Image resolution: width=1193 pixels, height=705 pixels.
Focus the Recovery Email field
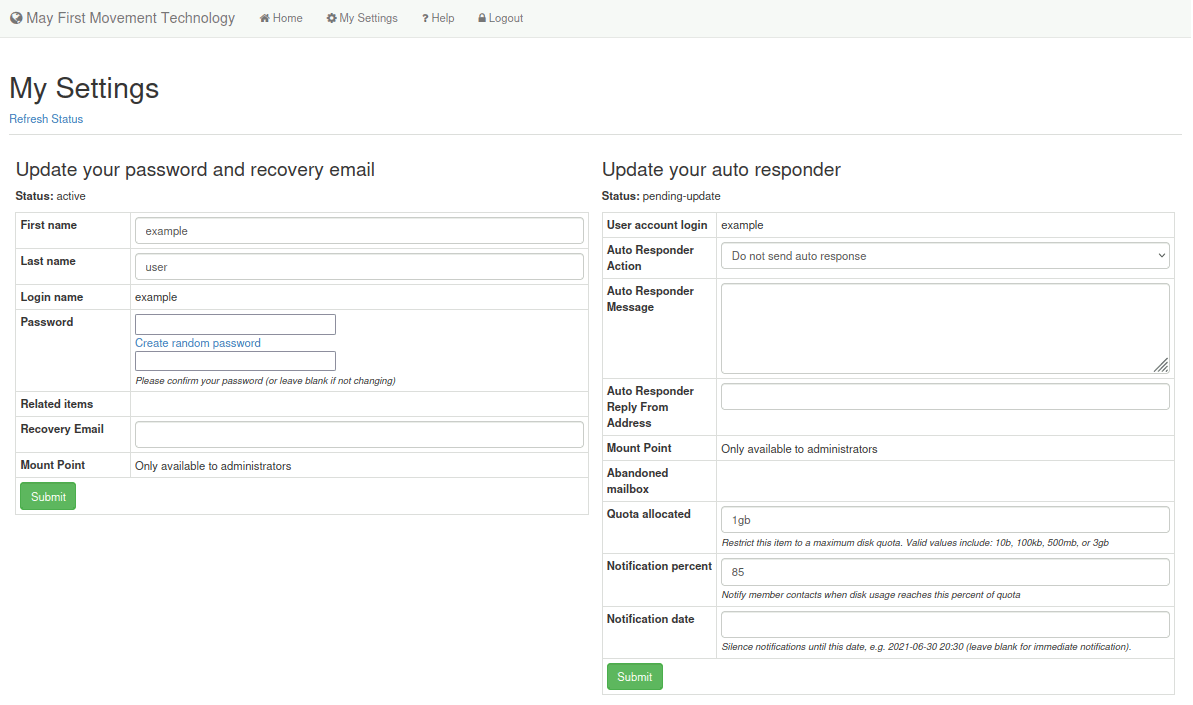(x=359, y=434)
